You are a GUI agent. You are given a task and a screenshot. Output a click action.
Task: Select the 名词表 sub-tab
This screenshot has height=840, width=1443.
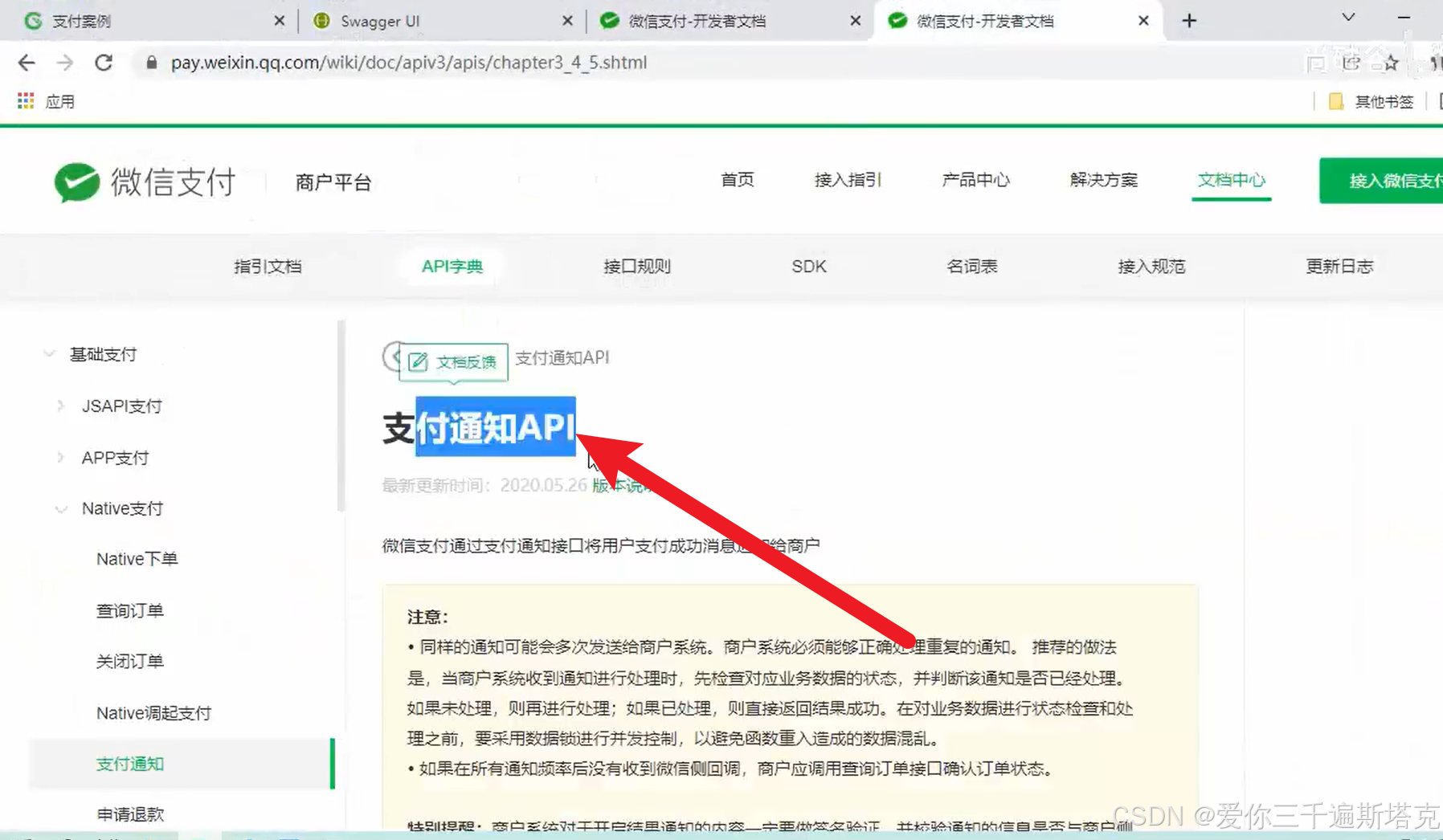point(972,267)
